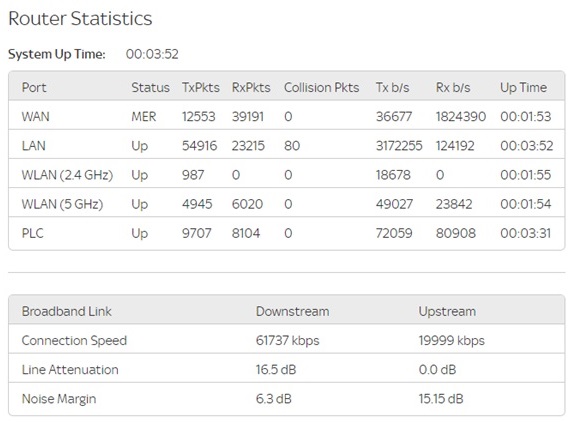The image size is (573, 422).
Task: Click PLC up time 00:03:31
Action: pos(525,233)
